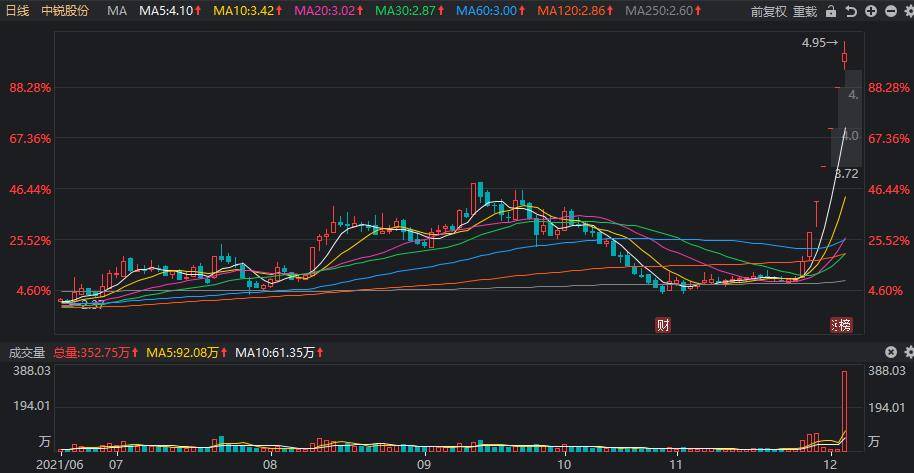Zoom in with the plus icon
Screen dimensions: 914x473
coord(870,11)
